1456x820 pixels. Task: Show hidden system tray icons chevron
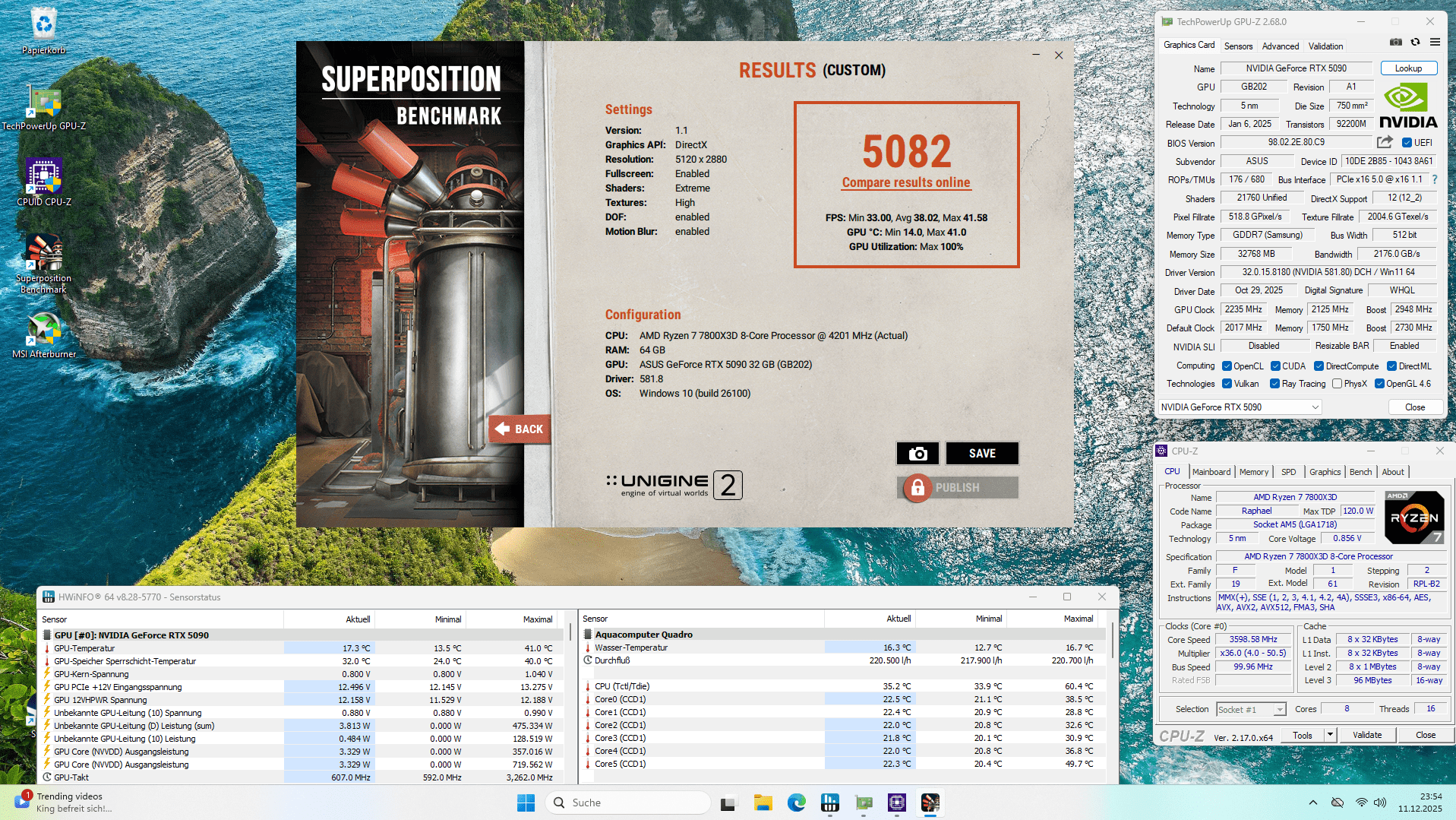(1312, 803)
